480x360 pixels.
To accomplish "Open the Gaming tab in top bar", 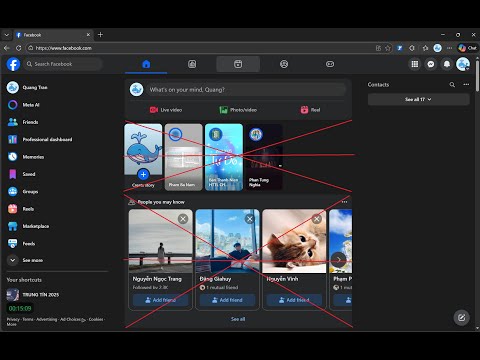I will 330,64.
